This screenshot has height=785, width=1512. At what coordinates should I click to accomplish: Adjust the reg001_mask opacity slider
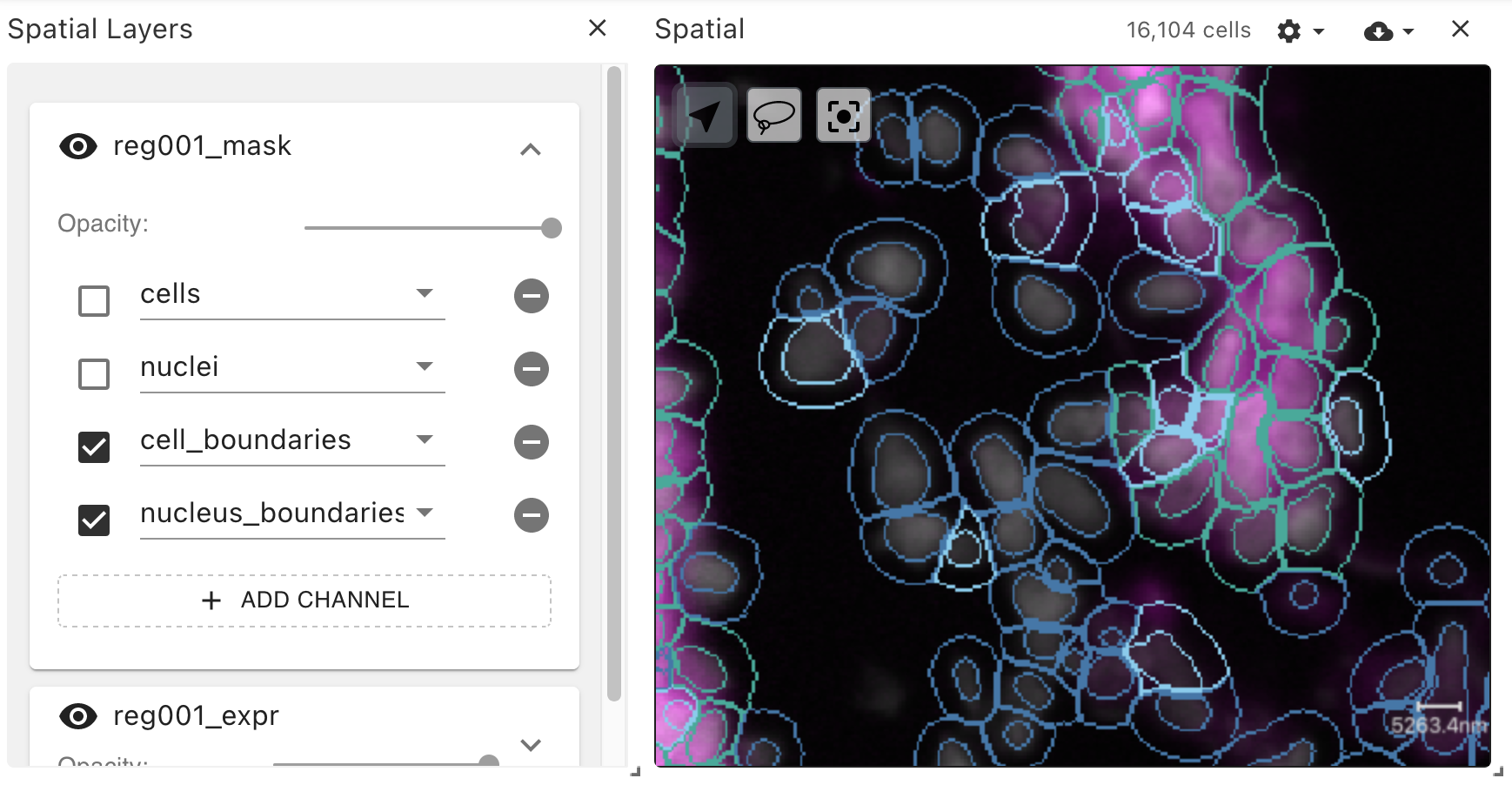point(550,227)
